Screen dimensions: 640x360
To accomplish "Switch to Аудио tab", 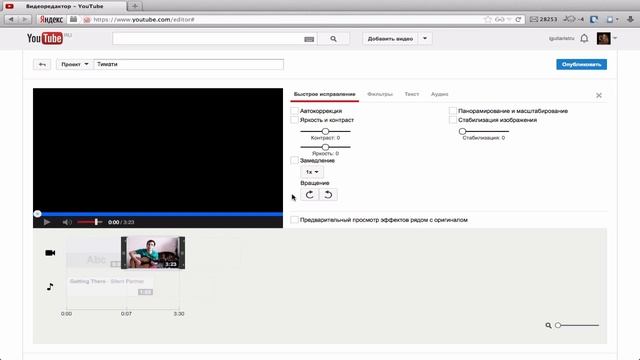I will pos(440,94).
